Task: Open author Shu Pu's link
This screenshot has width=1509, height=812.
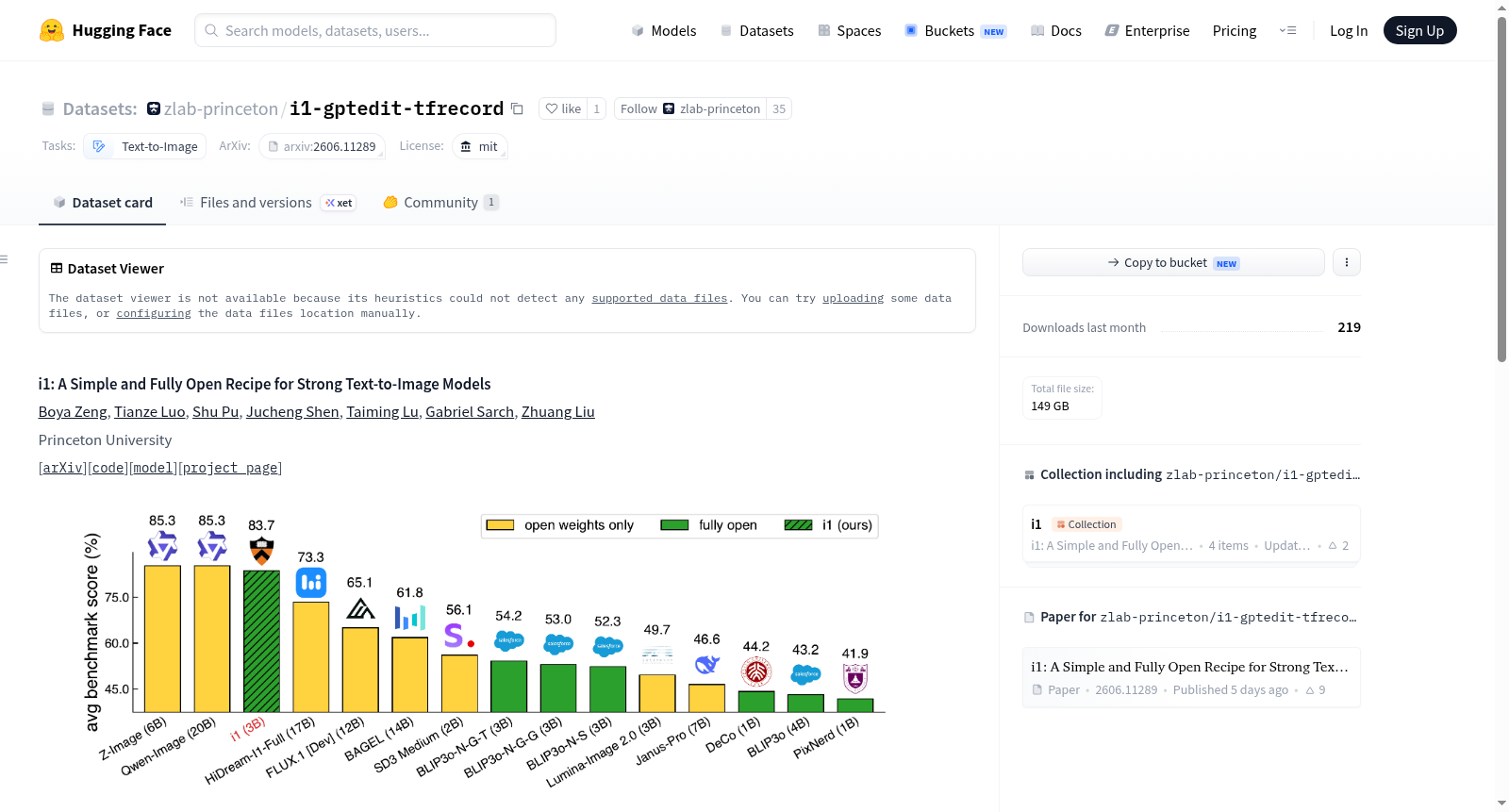Action: point(216,412)
